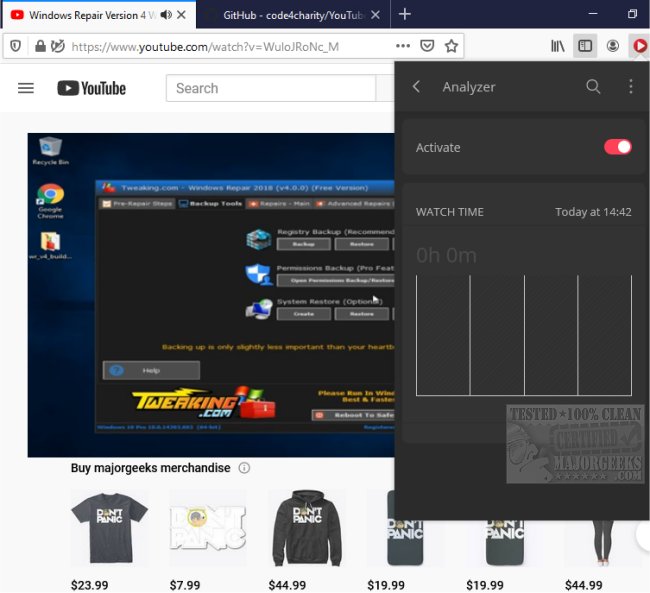Focus the YouTube Search field
The height and width of the screenshot is (593, 650).
(271, 88)
